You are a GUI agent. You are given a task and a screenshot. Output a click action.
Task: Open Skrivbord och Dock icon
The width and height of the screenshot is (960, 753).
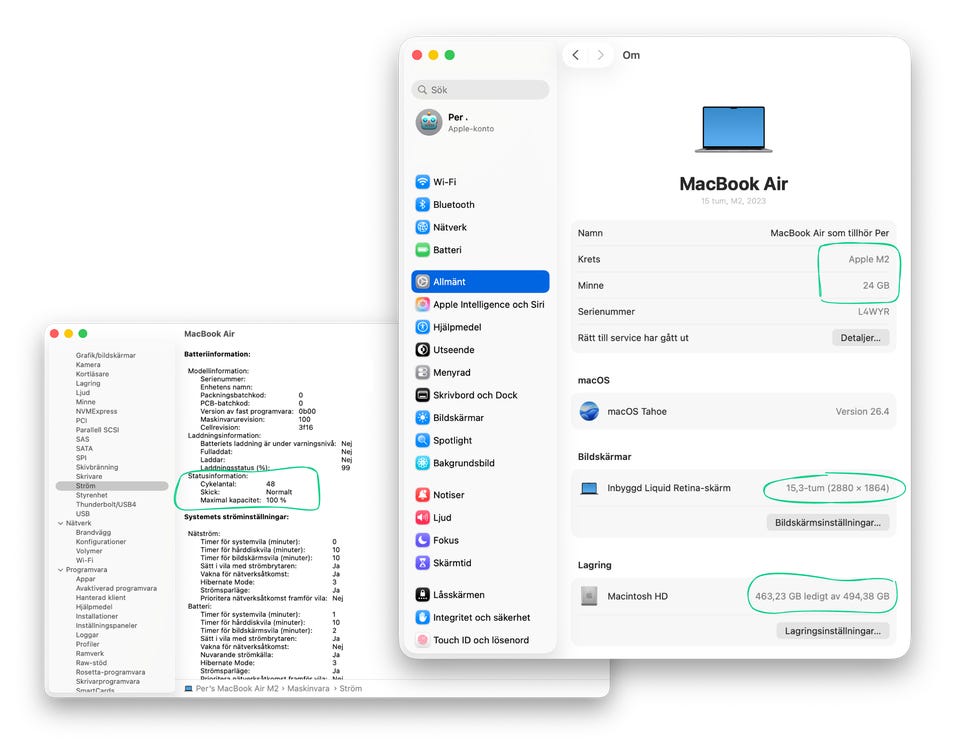(x=422, y=395)
